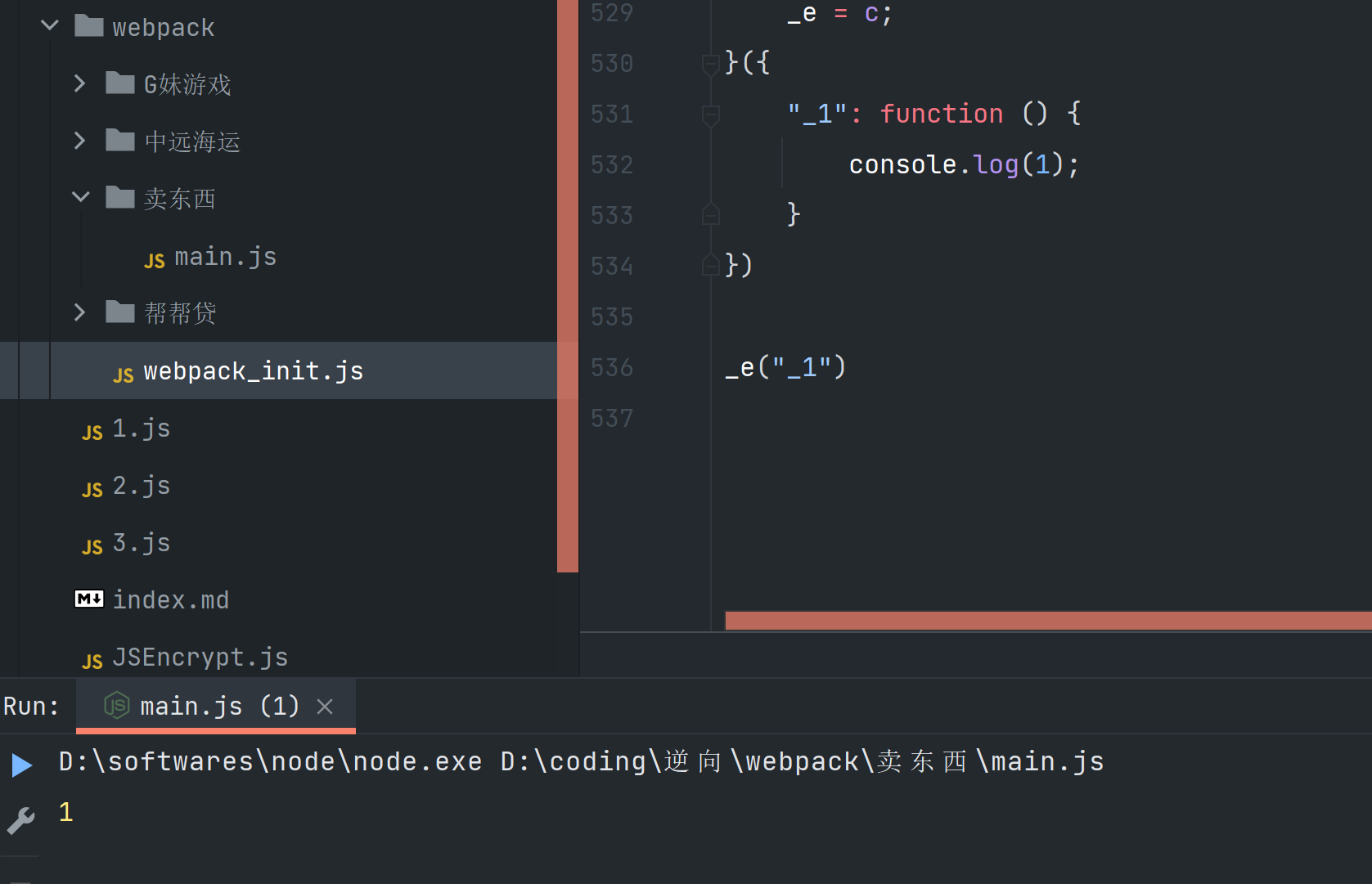Click the JS icon beside 3.js
This screenshot has width=1372, height=884.
click(92, 546)
